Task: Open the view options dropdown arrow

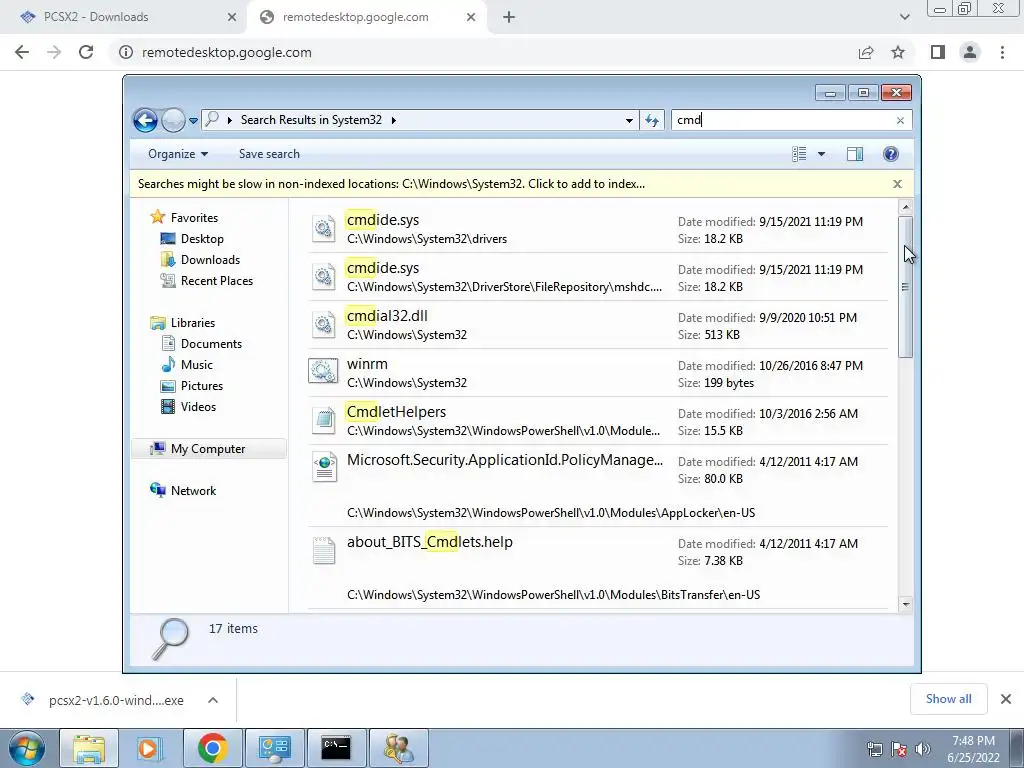Action: point(821,154)
